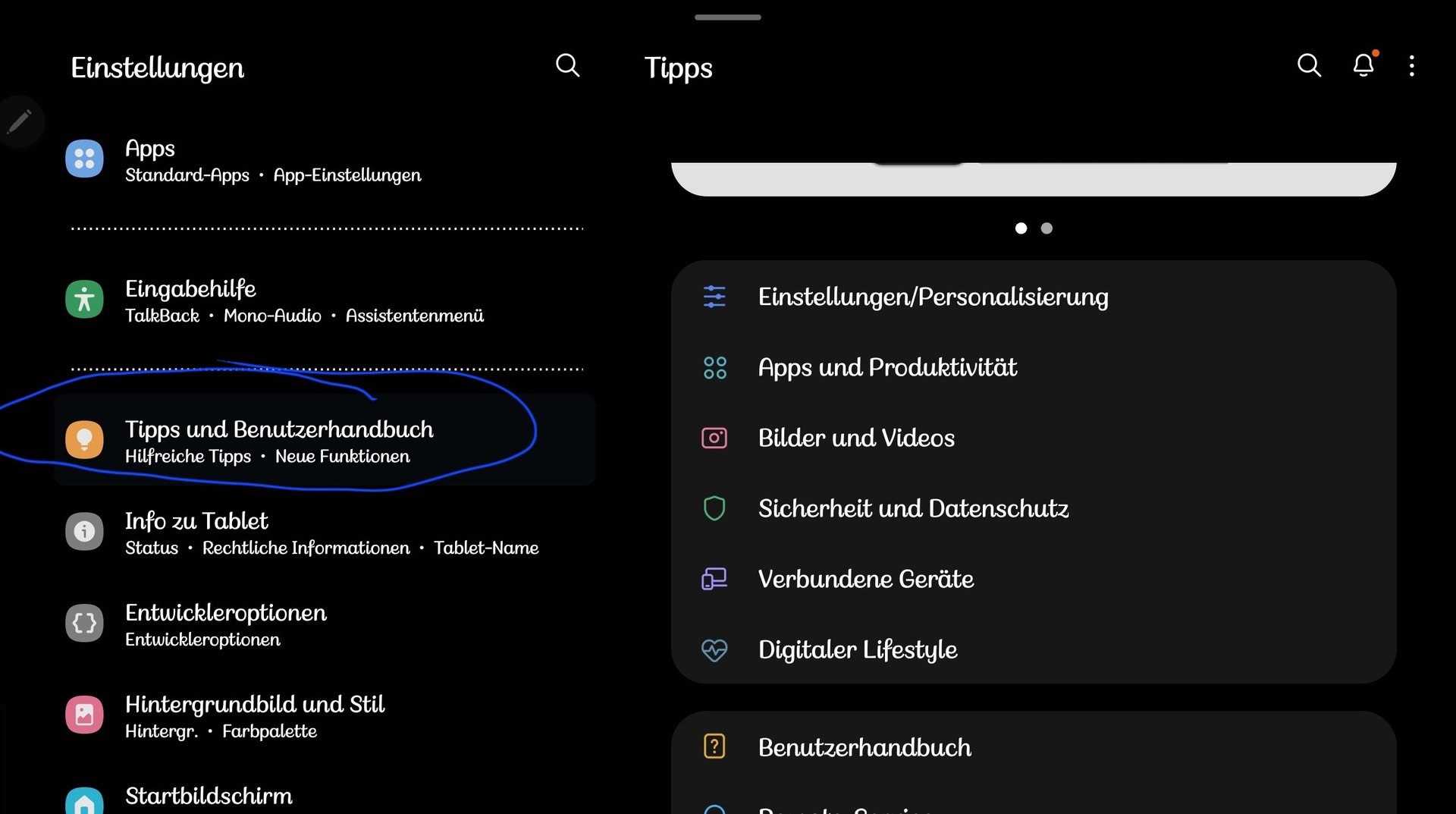Select the first carousel page dot
This screenshot has height=814, width=1456.
point(1021,228)
